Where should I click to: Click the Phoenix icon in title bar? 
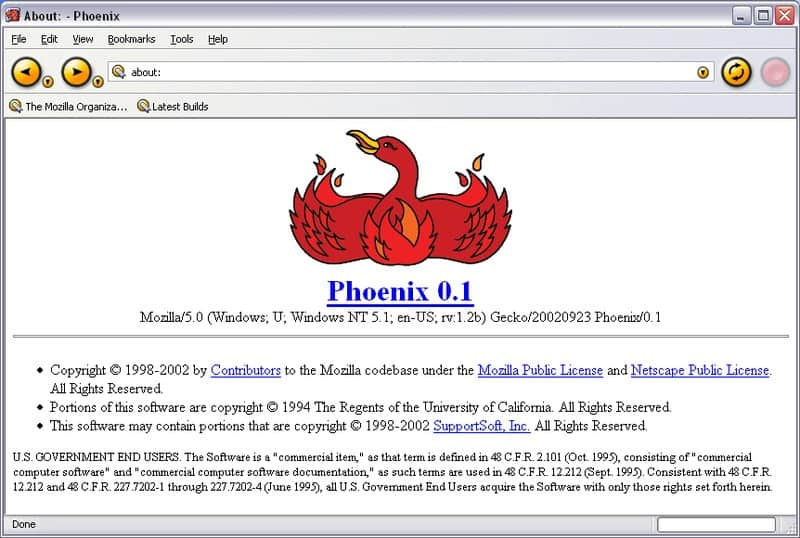(x=14, y=15)
